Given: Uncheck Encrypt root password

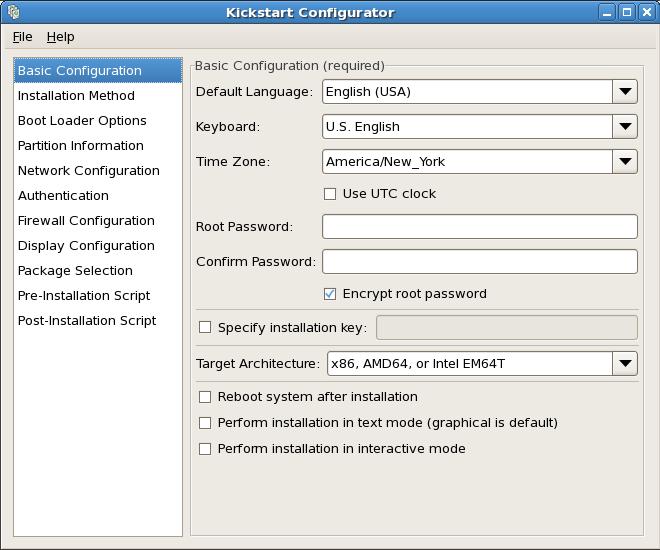Looking at the screenshot, I should click(330, 294).
